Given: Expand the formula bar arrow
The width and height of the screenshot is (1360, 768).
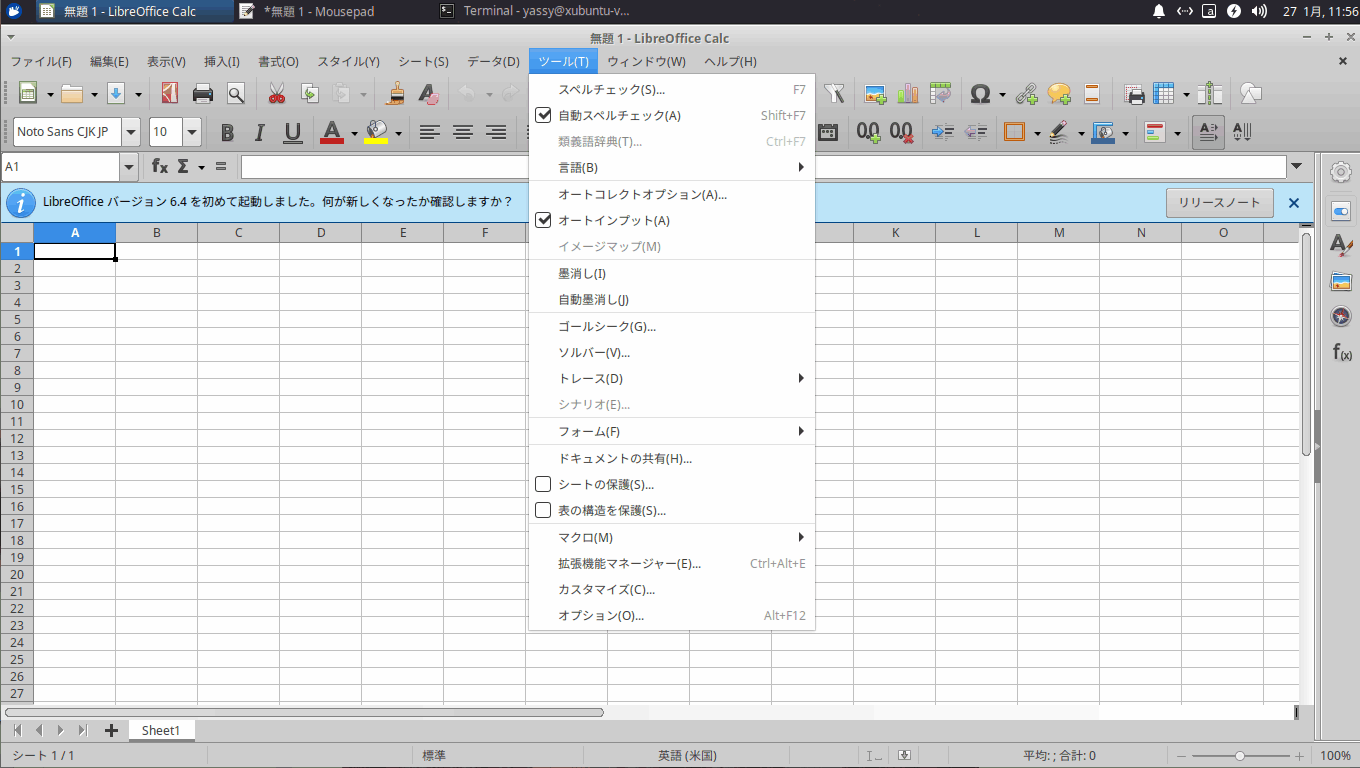Looking at the screenshot, I should tap(1297, 166).
